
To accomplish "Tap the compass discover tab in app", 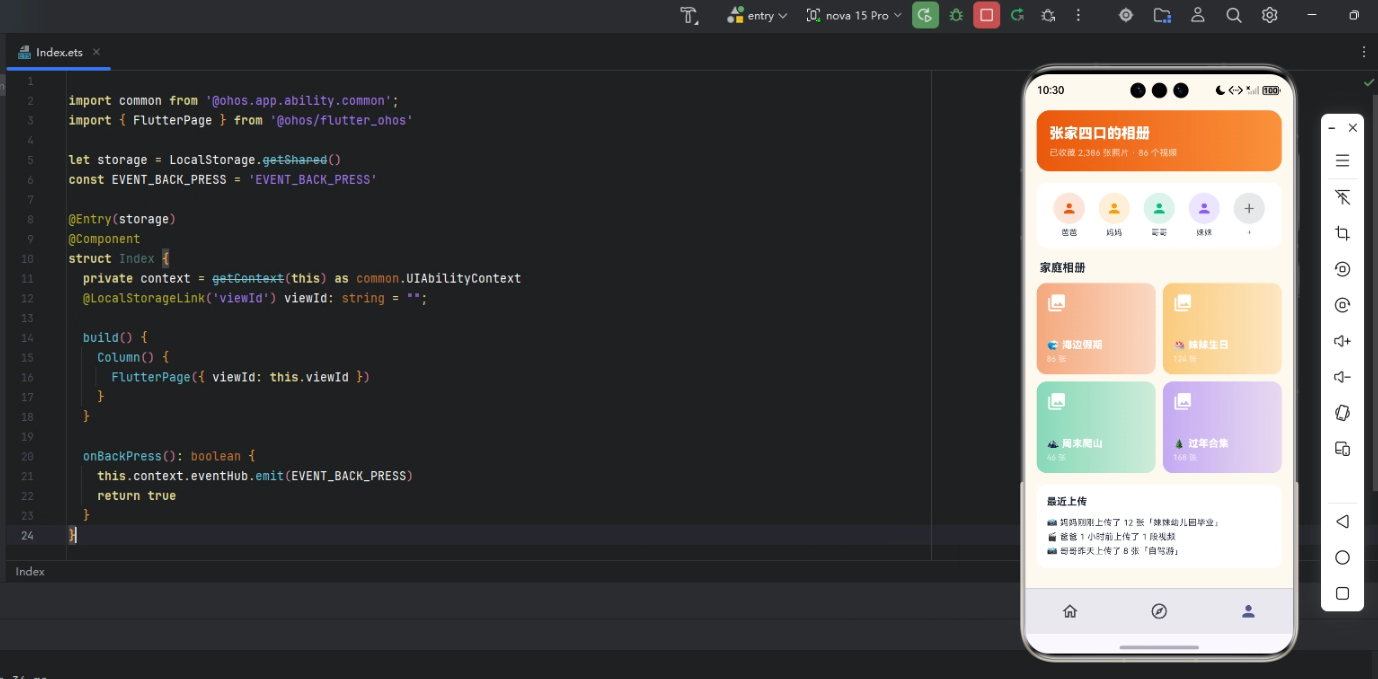I will (1159, 611).
